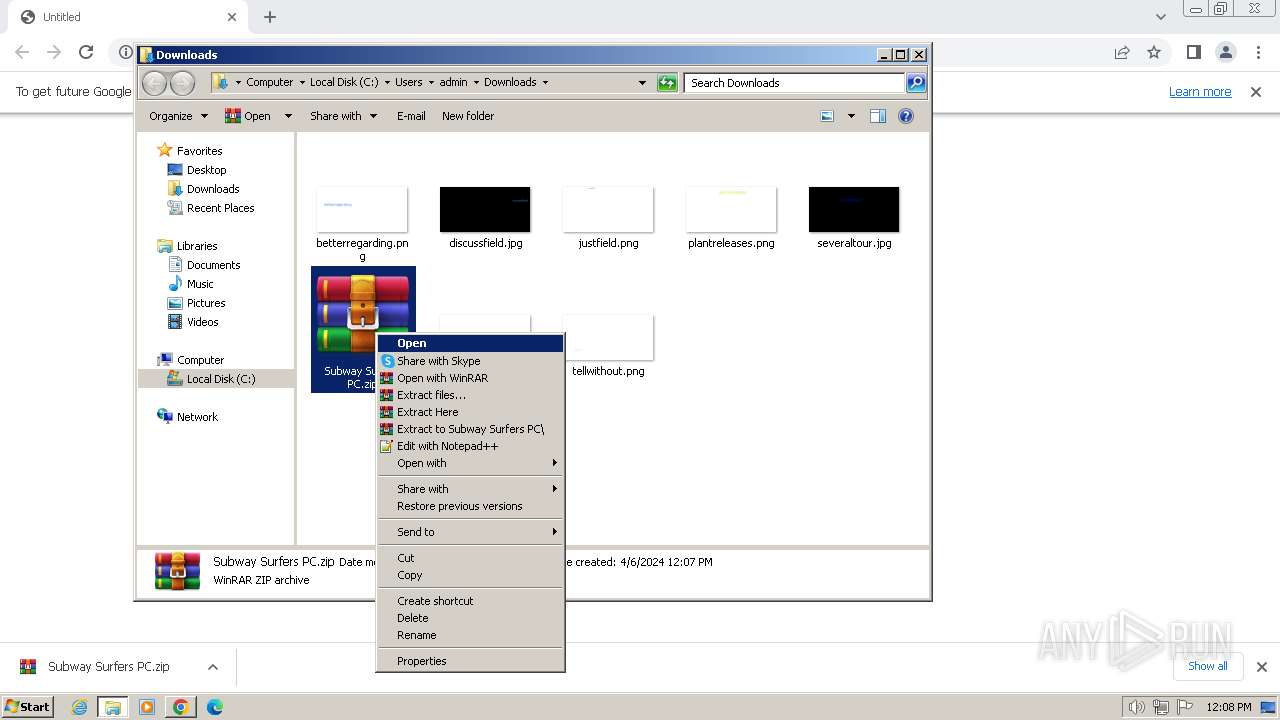Open Recent Places in navigation pane
Image resolution: width=1280 pixels, height=720 pixels.
click(x=220, y=208)
